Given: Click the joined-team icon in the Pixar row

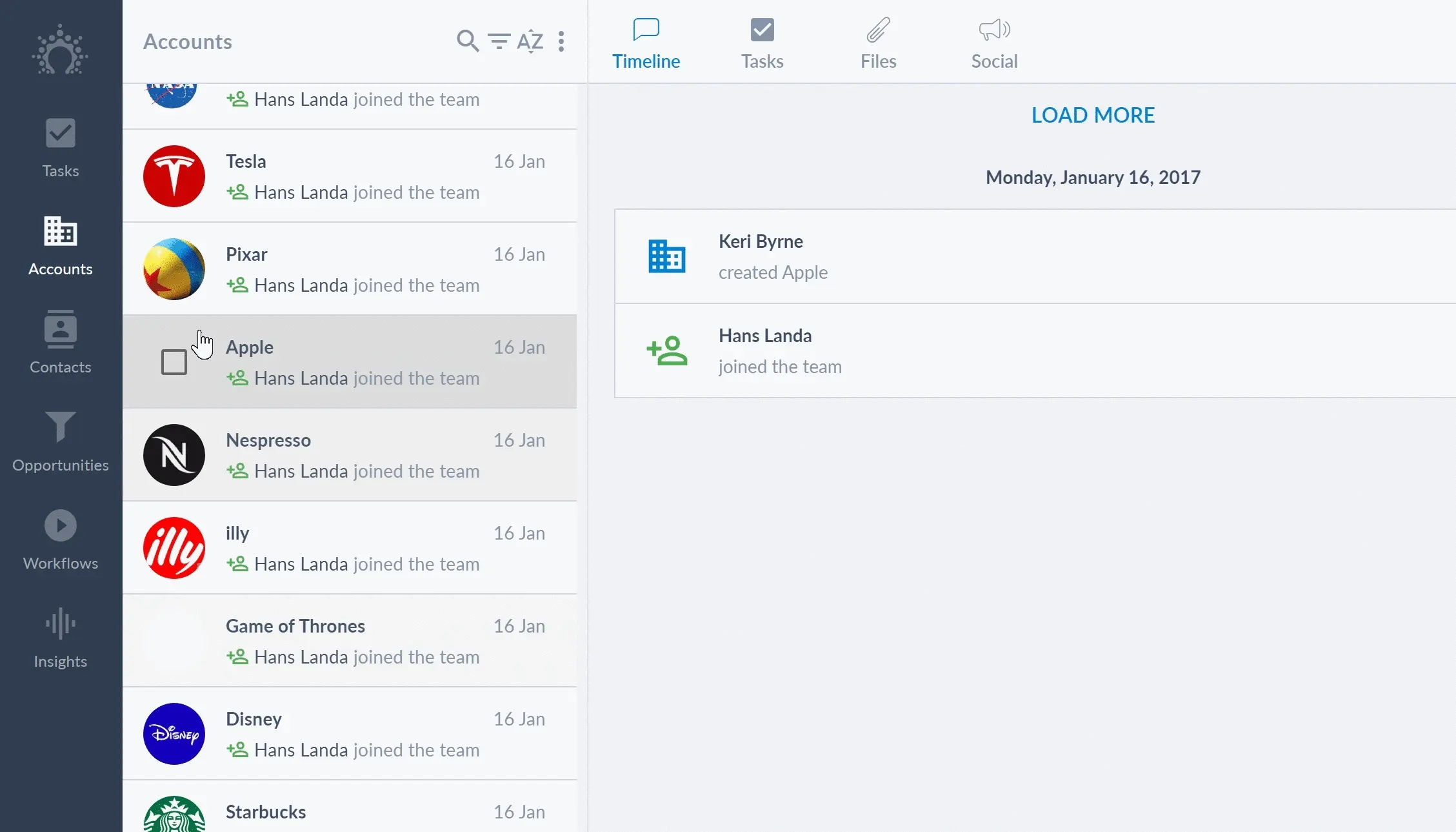Looking at the screenshot, I should click(x=237, y=285).
